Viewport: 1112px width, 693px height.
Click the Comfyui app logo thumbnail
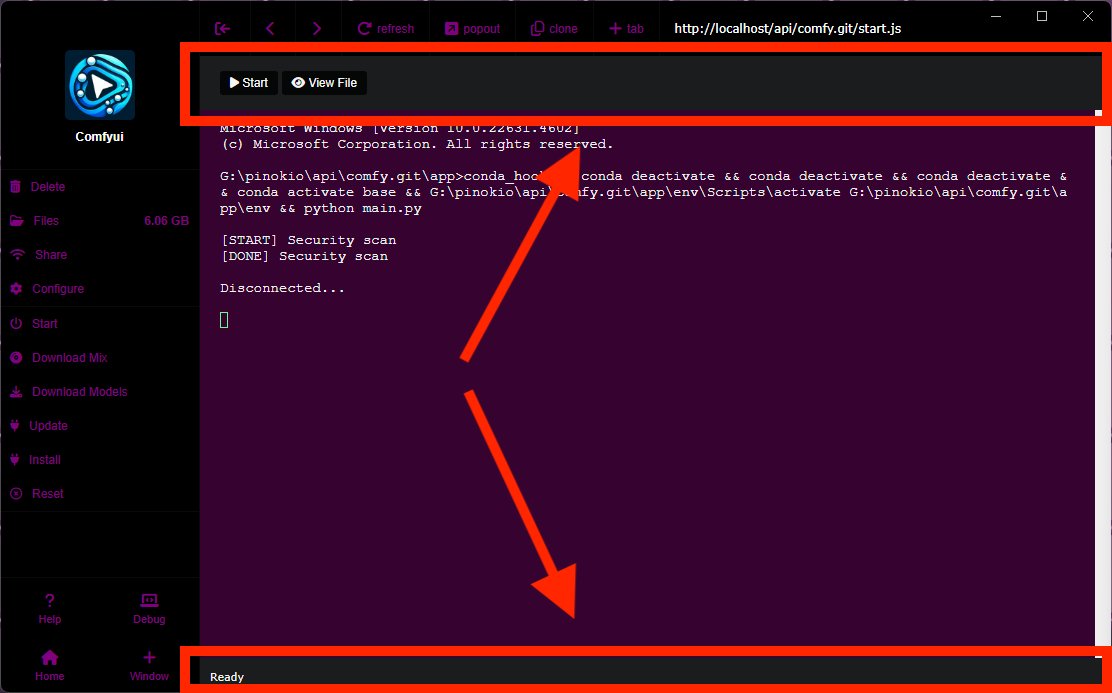pos(100,85)
